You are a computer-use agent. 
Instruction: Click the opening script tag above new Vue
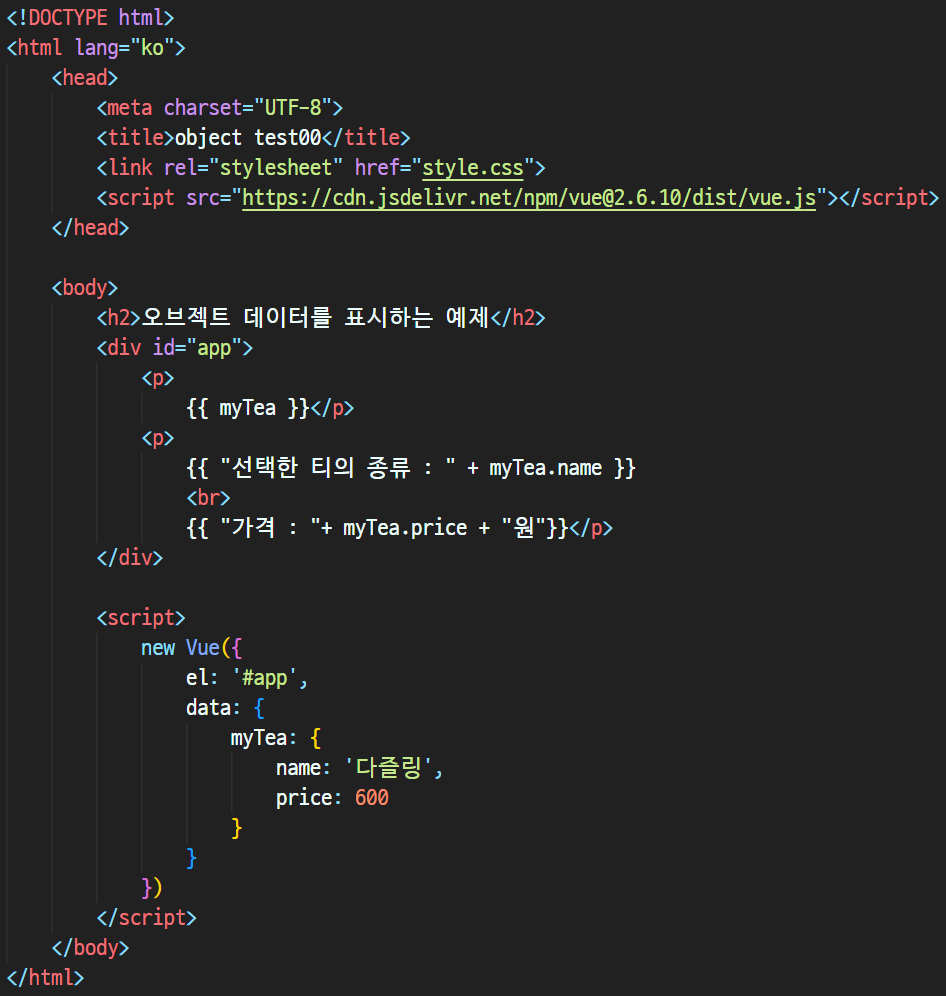click(x=141, y=618)
